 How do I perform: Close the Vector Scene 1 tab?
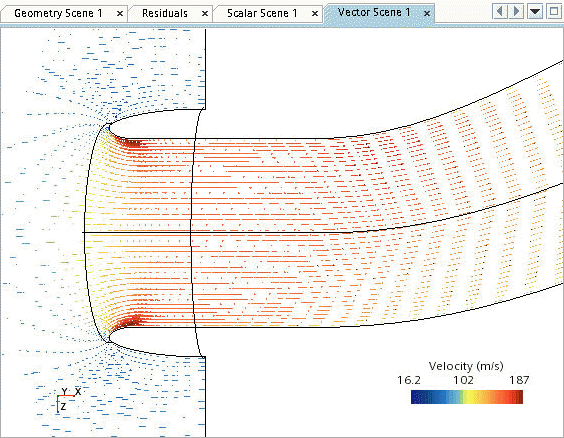[427, 14]
